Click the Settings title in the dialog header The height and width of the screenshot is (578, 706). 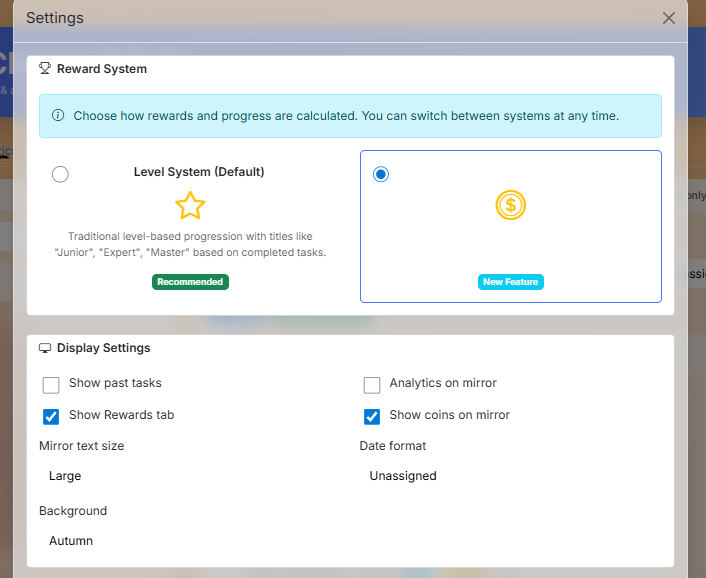click(55, 18)
